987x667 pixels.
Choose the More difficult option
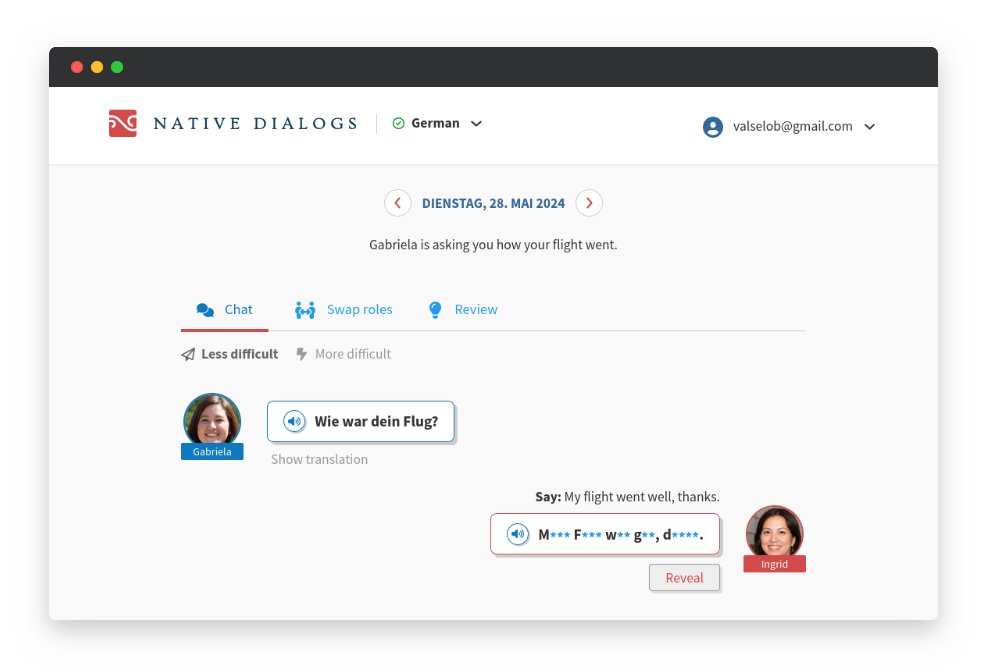tap(344, 354)
